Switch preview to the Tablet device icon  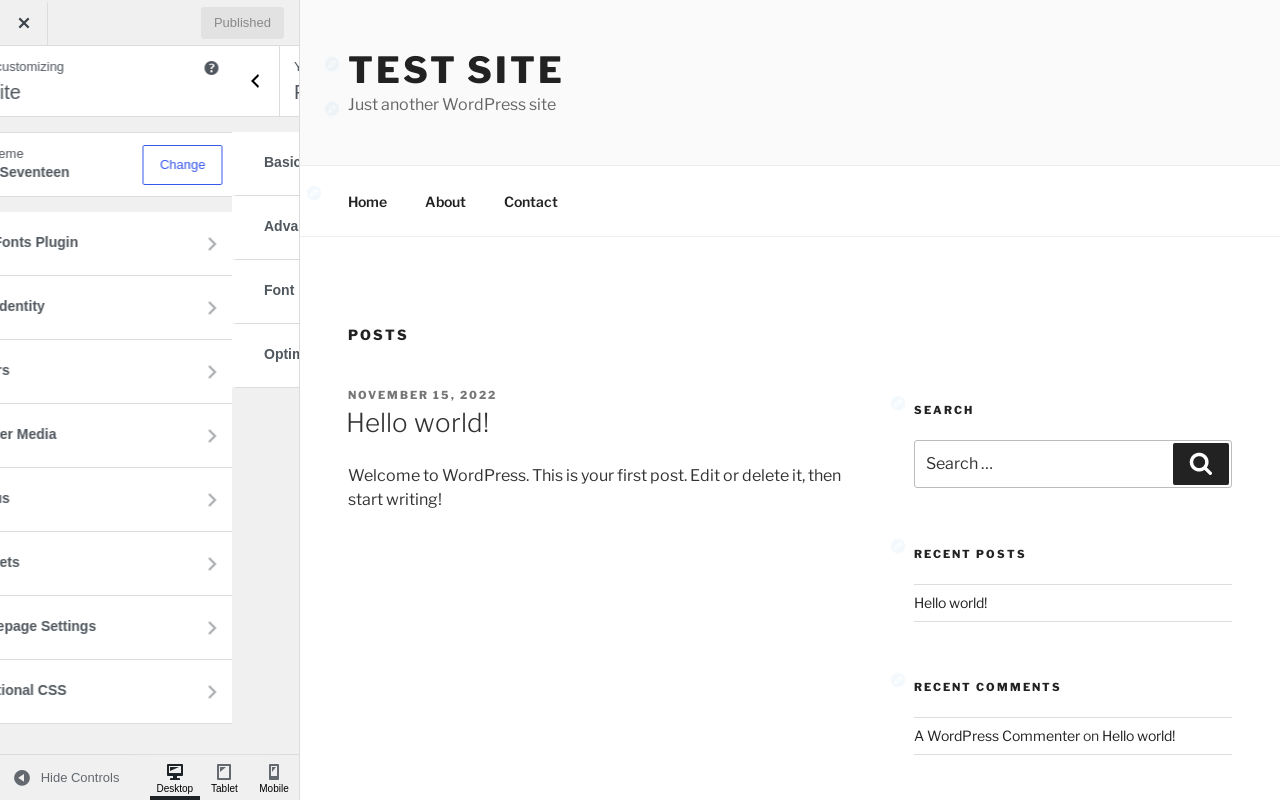pos(224,778)
